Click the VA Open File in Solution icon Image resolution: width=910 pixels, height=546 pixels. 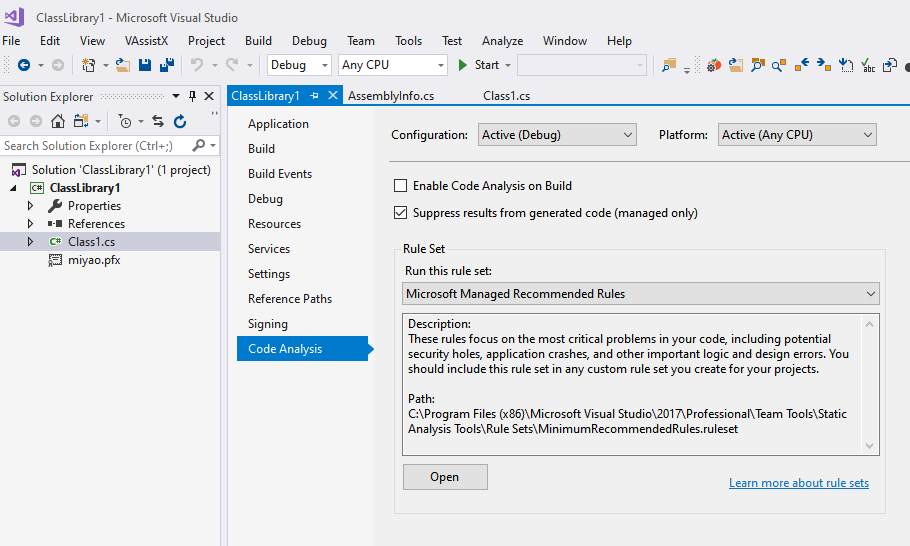pyautogui.click(x=736, y=65)
